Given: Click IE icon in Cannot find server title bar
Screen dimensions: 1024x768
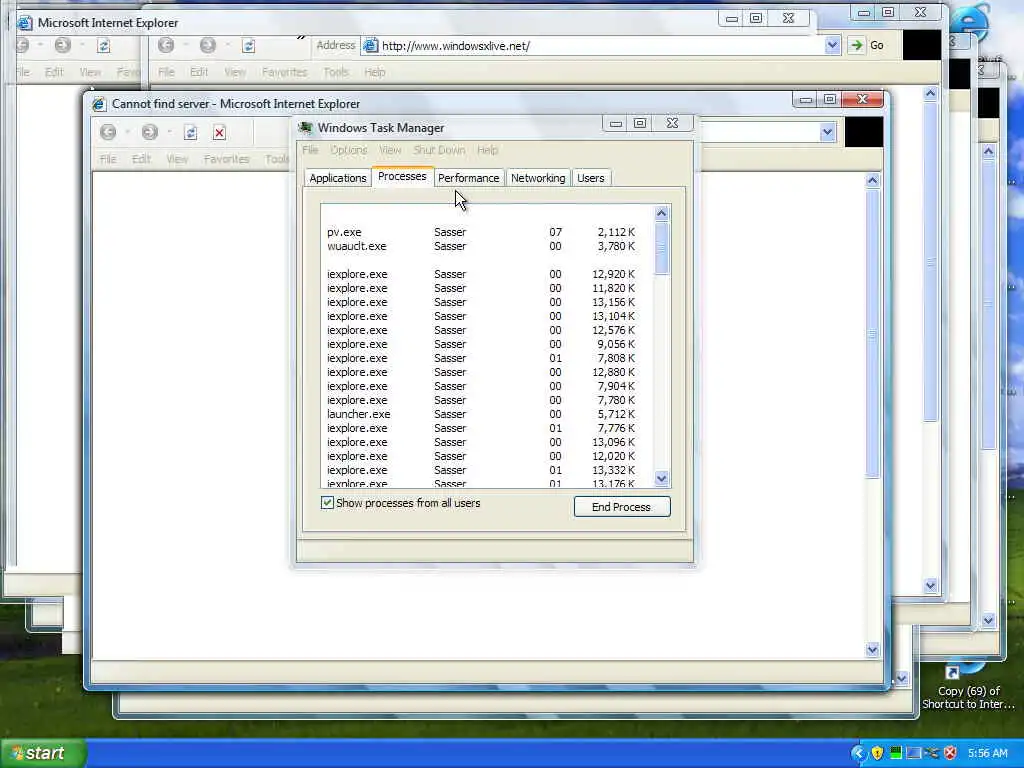Looking at the screenshot, I should click(x=99, y=104).
